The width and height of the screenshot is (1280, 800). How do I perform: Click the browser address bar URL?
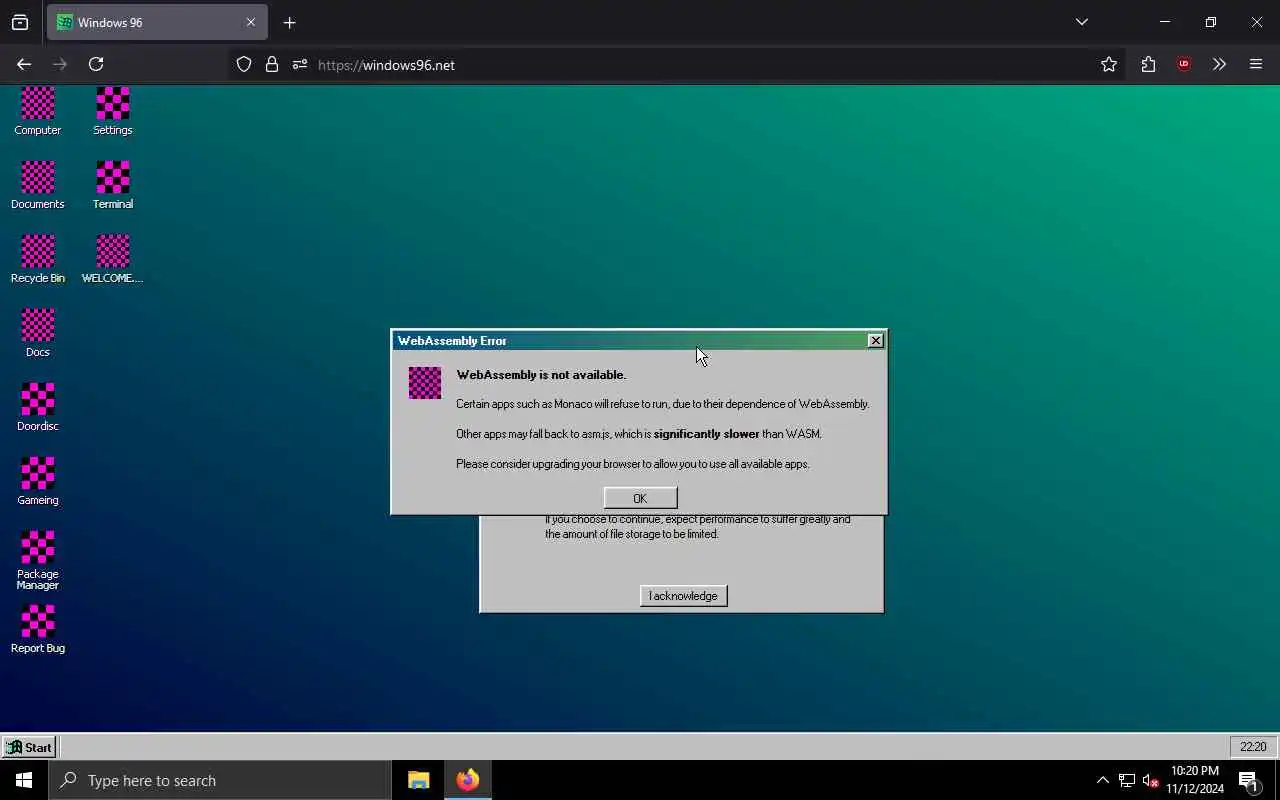click(x=386, y=65)
